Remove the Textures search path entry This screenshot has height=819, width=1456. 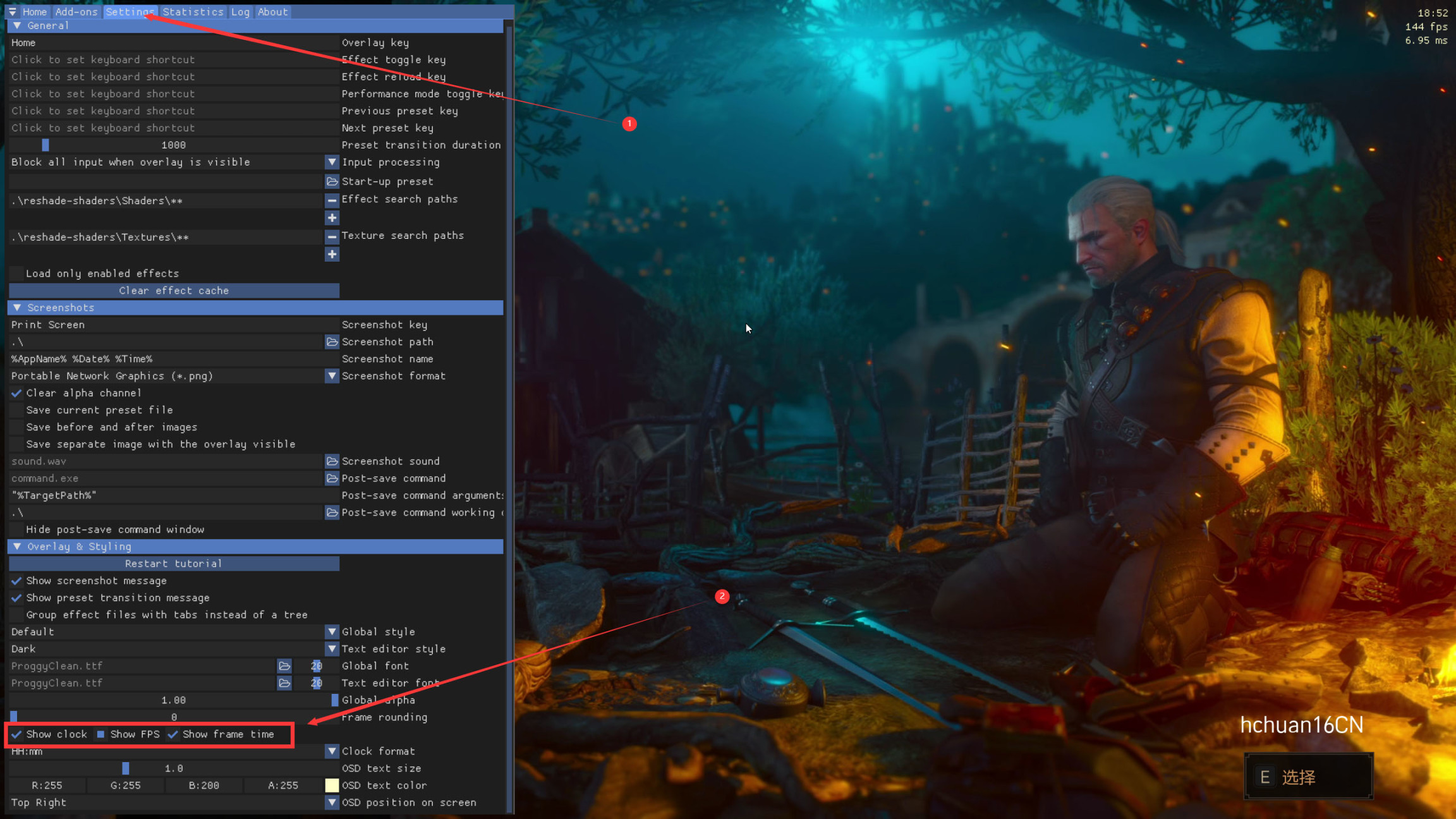tap(332, 237)
